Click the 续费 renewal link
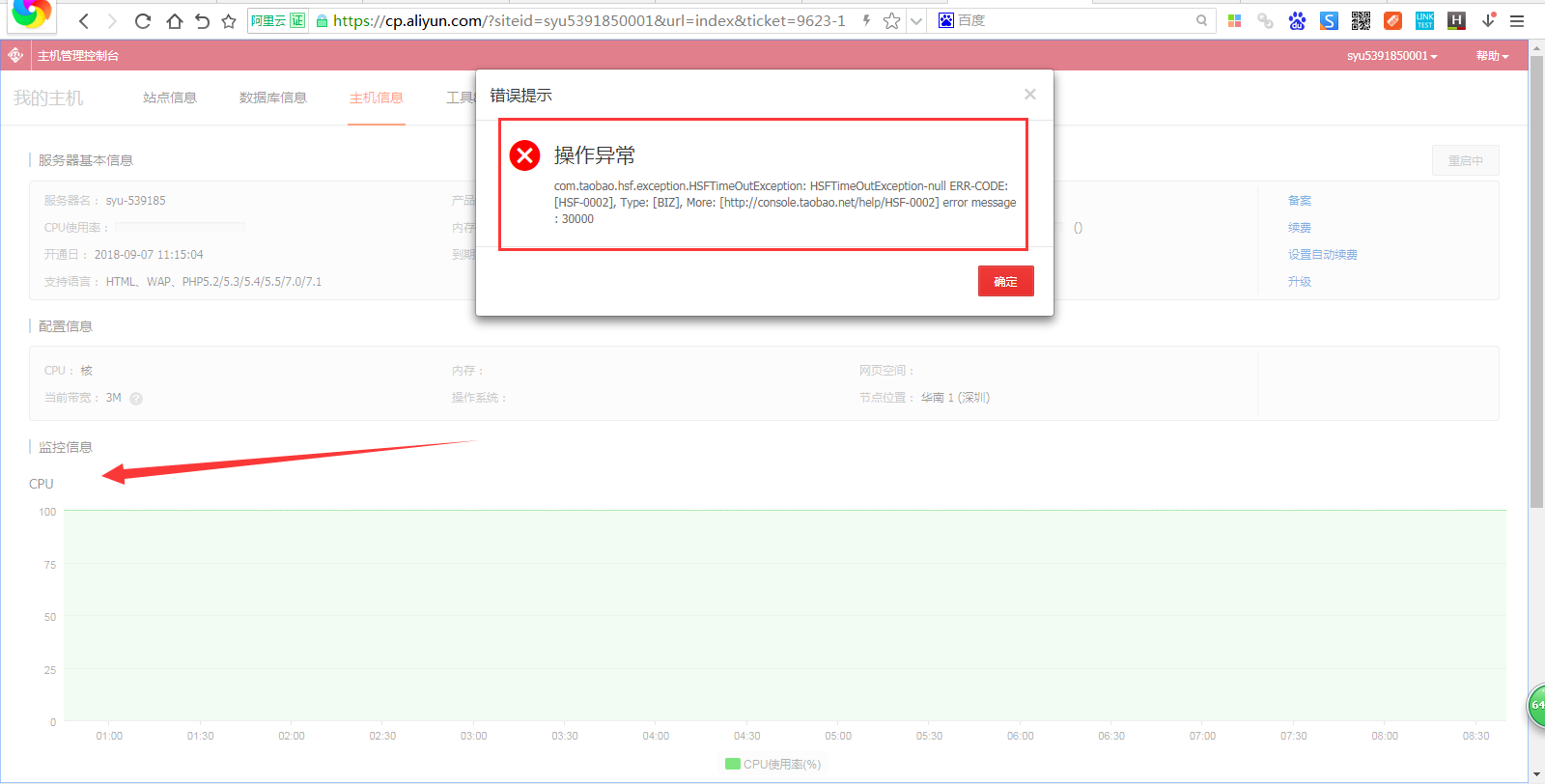Viewport: 1545px width, 784px height. [x=1299, y=228]
